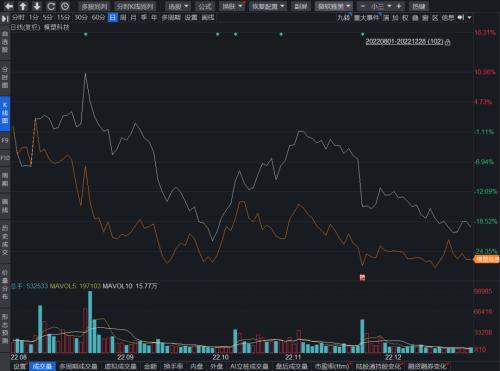Expand the 小三 size dropdown

pos(381,6)
